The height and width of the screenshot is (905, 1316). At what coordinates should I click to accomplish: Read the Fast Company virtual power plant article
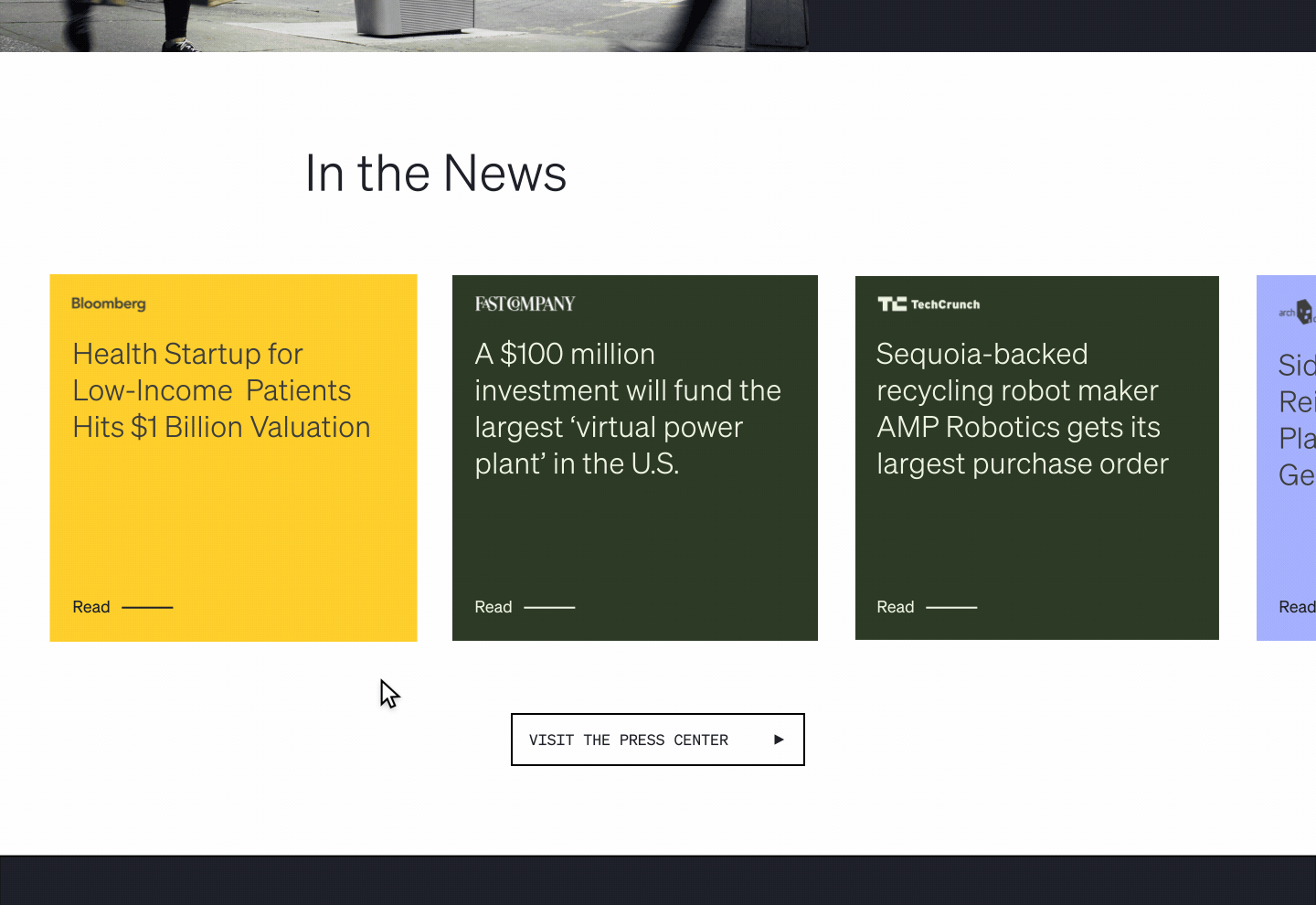(525, 607)
